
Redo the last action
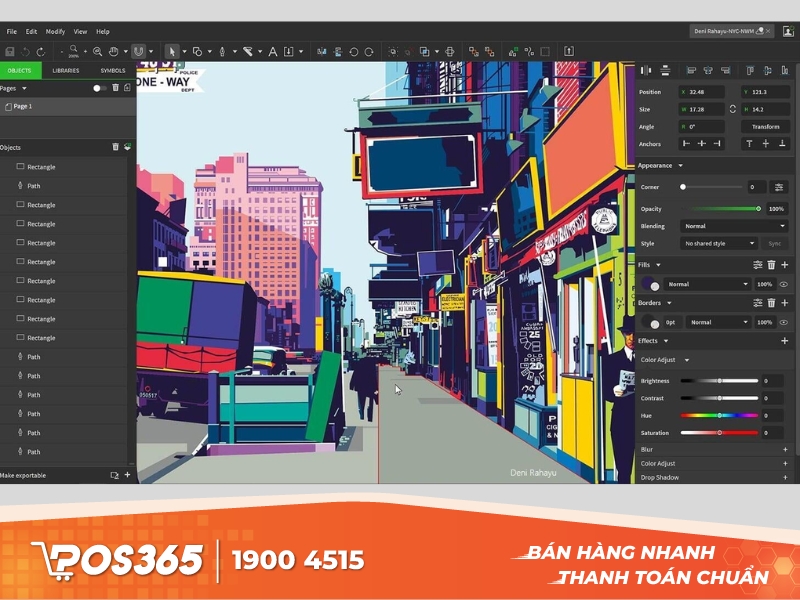click(41, 52)
